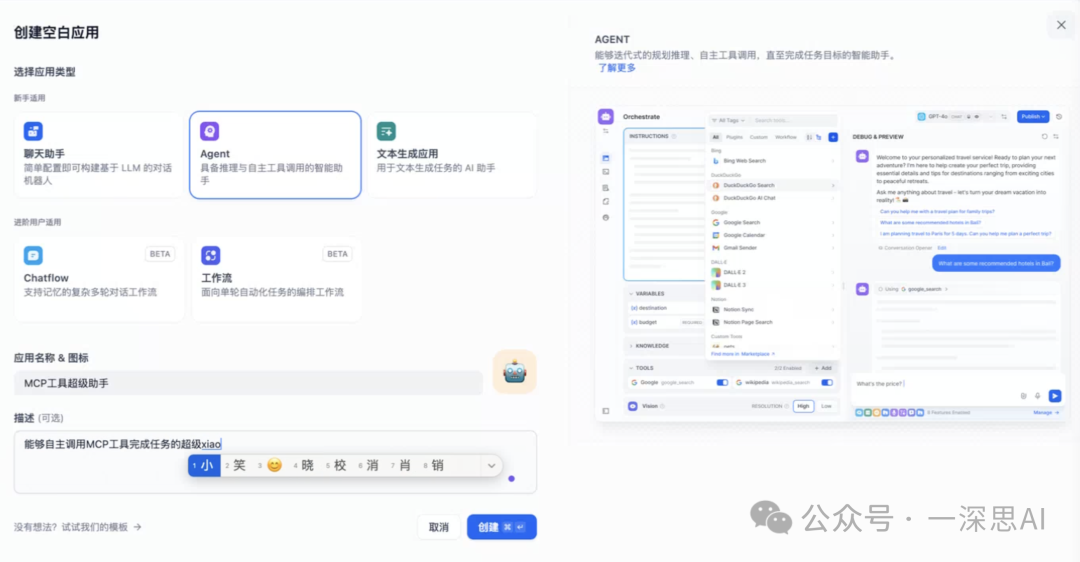Close the create app dialog with X
Screen dimensions: 1080x562
[1061, 25]
